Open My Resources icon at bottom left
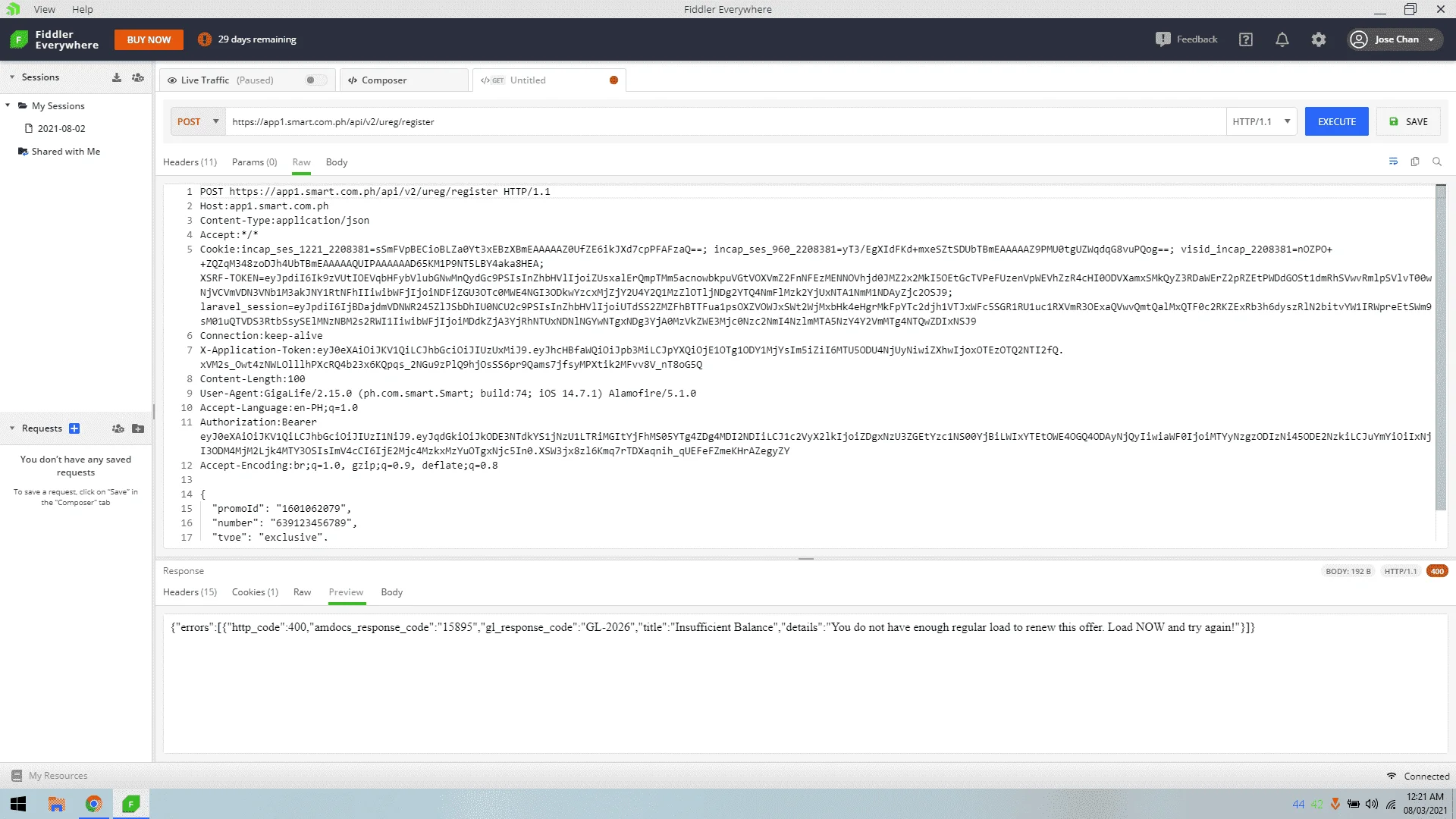The image size is (1456, 819). (x=17, y=776)
